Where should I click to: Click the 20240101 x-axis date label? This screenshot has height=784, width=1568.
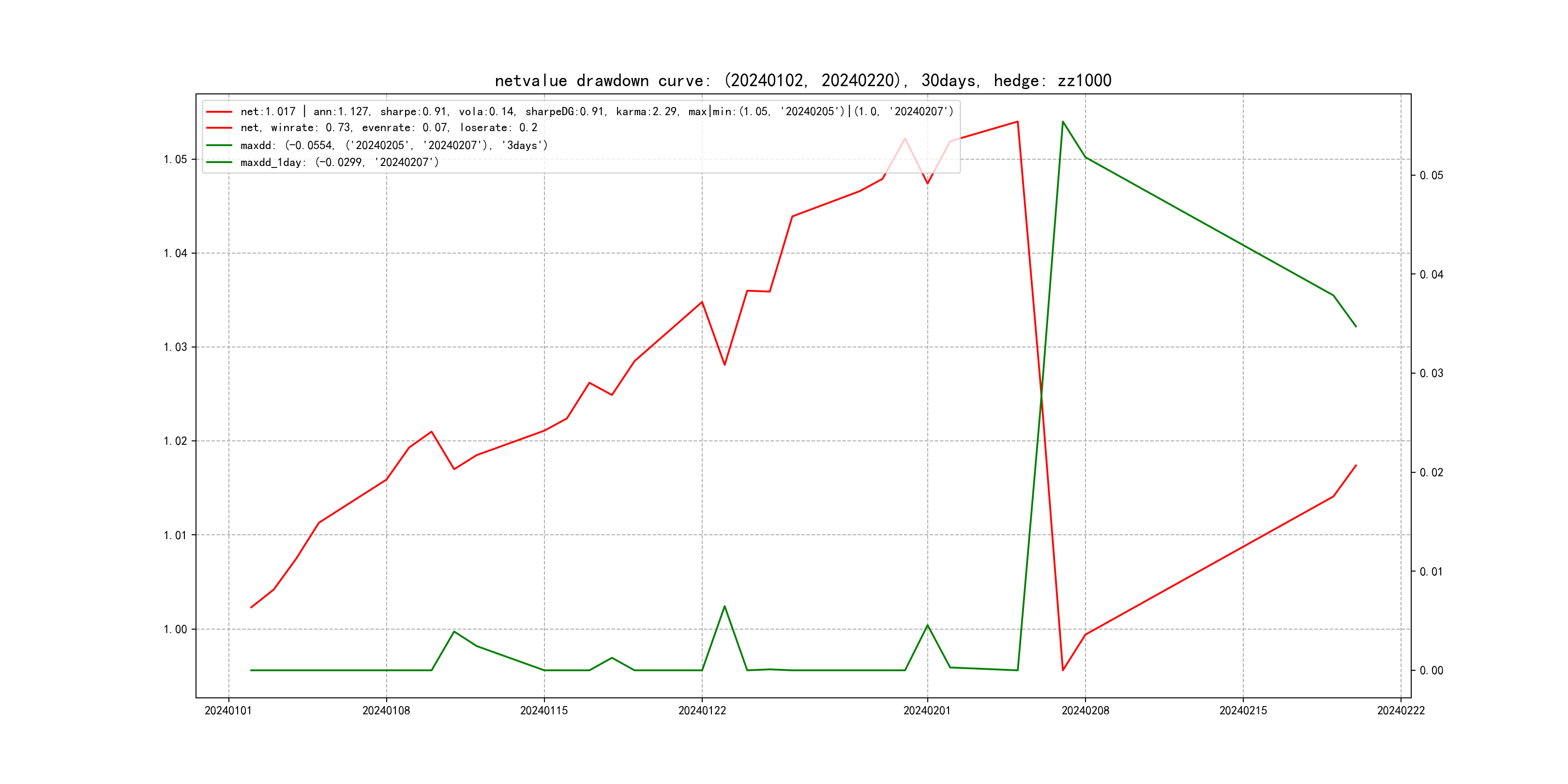tap(228, 711)
